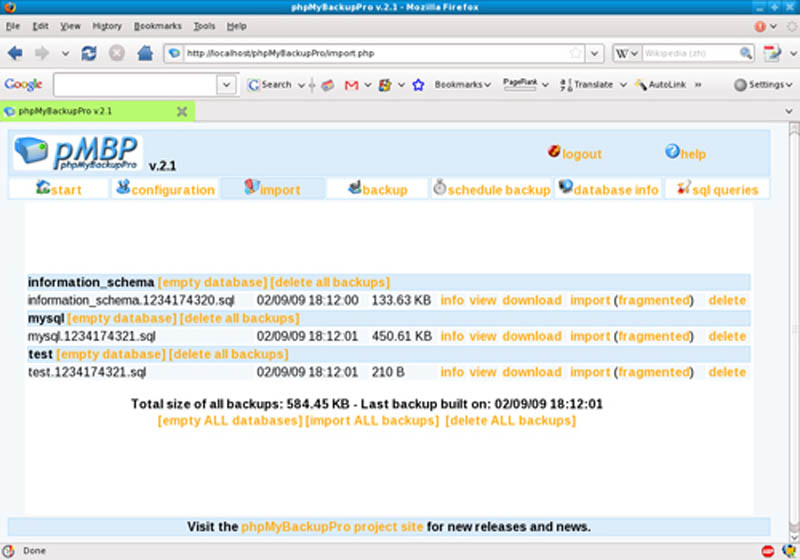This screenshot has height=560, width=800.
Task: Click the bookmark star in the address bar
Action: (x=576, y=53)
